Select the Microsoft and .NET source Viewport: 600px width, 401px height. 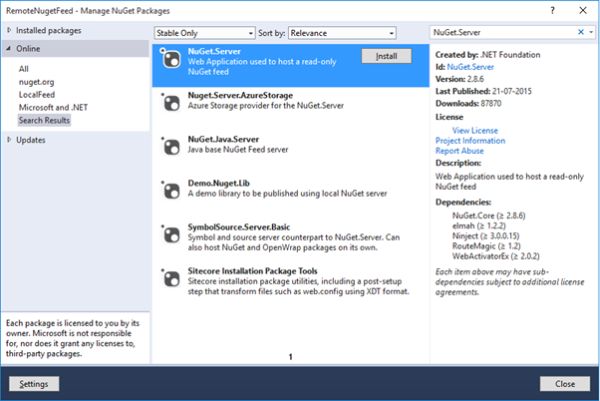[53, 108]
